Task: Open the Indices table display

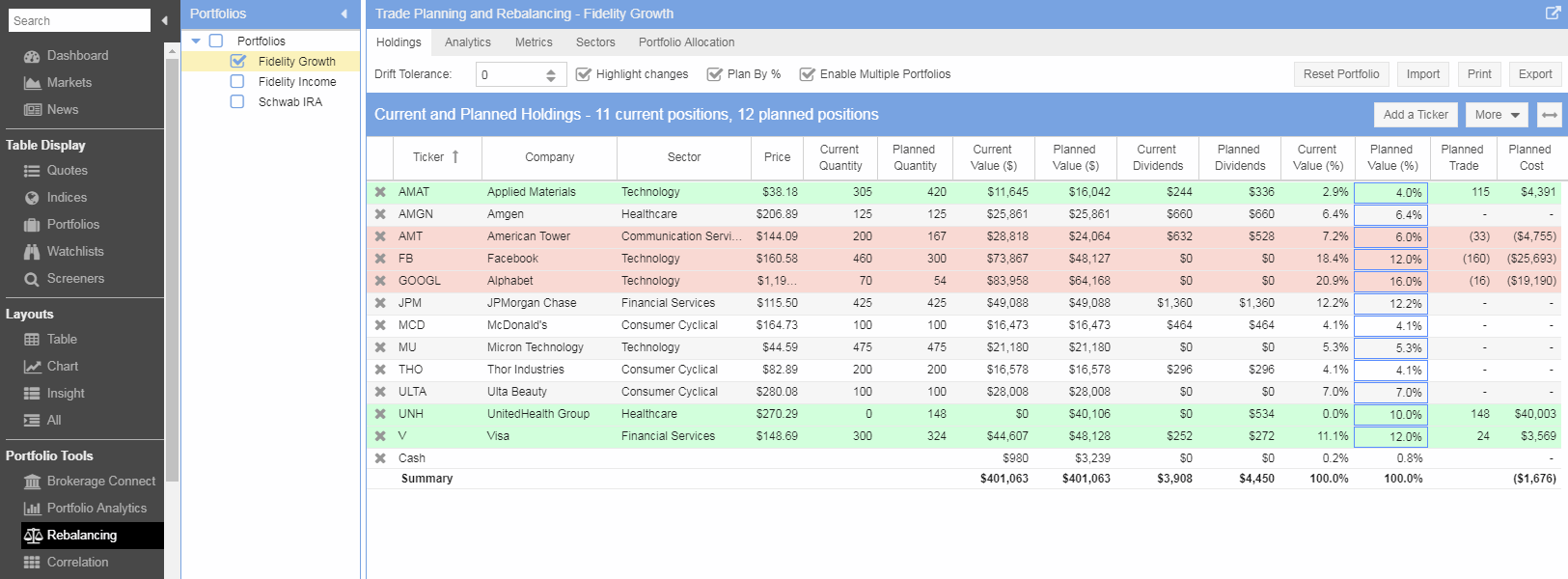Action: (x=55, y=198)
